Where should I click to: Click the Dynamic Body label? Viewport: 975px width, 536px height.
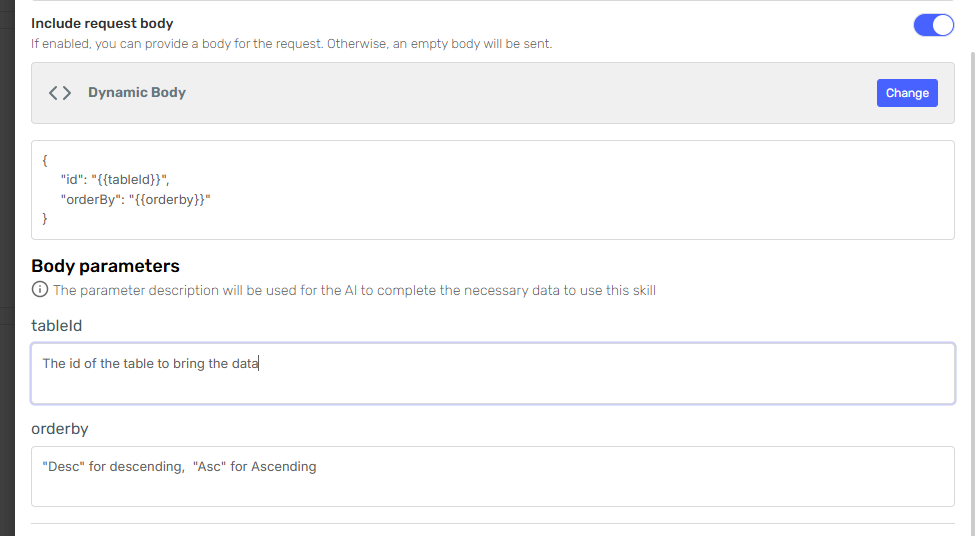[x=137, y=93]
